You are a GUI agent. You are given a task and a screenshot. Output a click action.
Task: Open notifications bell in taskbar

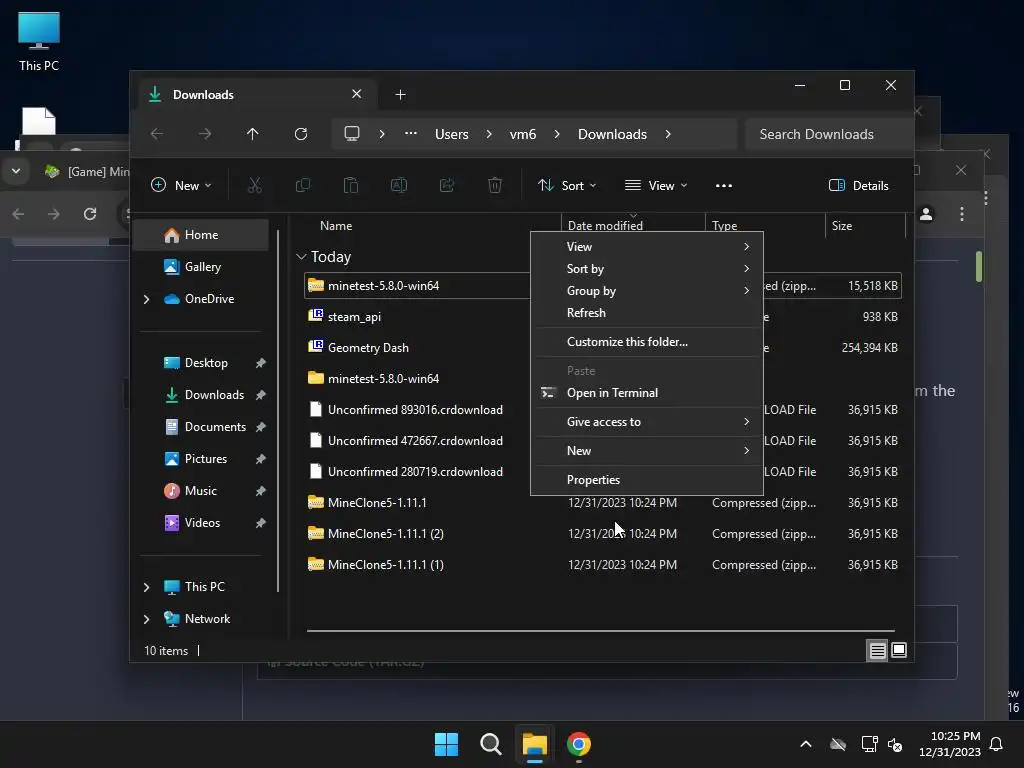[x=997, y=744]
